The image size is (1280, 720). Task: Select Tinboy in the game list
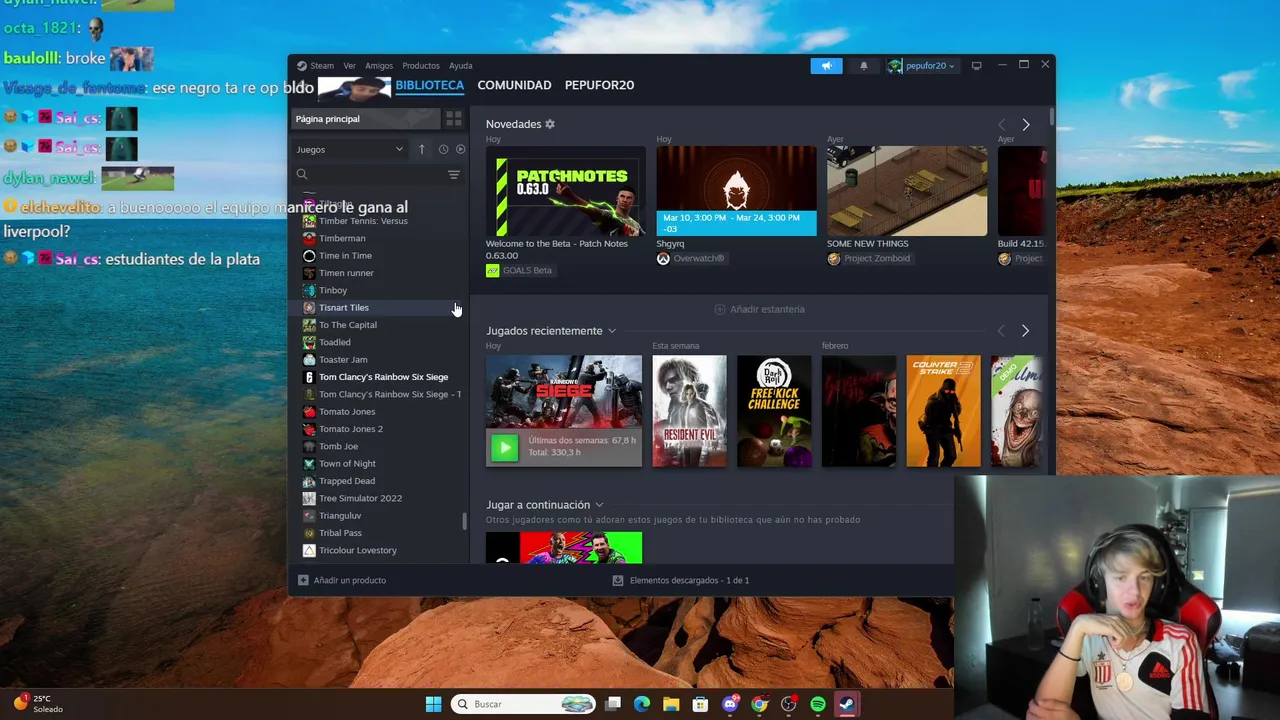click(333, 290)
